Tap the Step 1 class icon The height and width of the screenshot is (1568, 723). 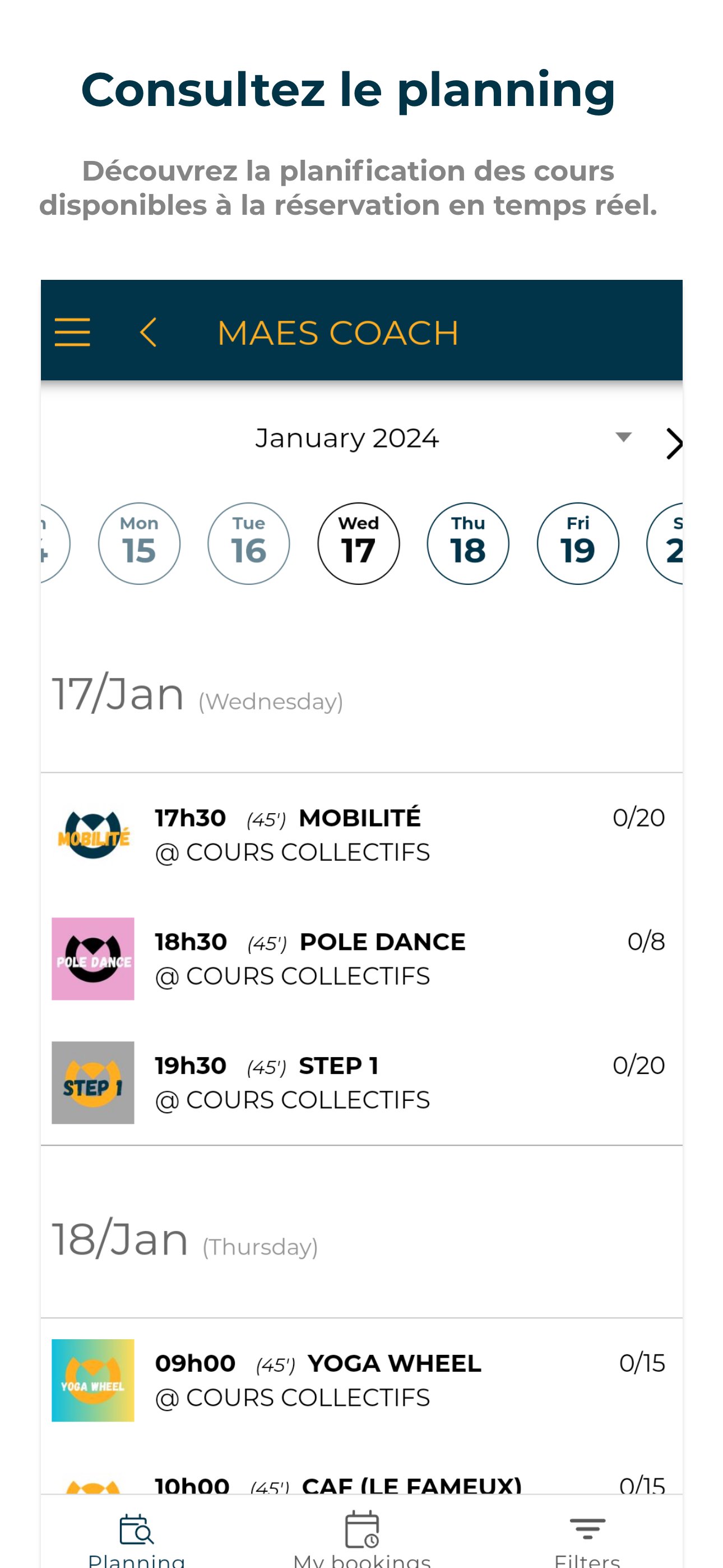(93, 1082)
